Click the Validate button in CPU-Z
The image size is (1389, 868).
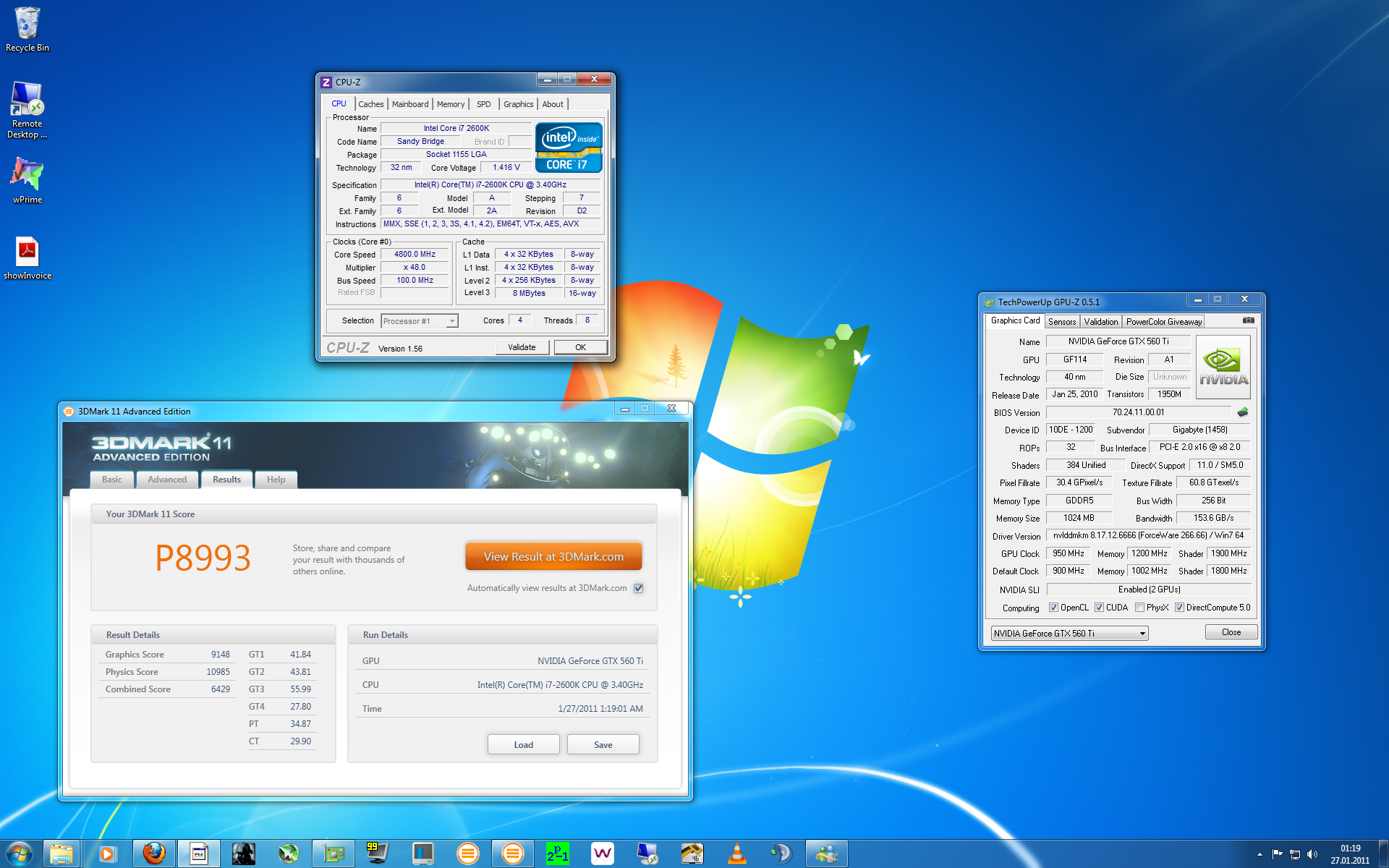click(522, 347)
